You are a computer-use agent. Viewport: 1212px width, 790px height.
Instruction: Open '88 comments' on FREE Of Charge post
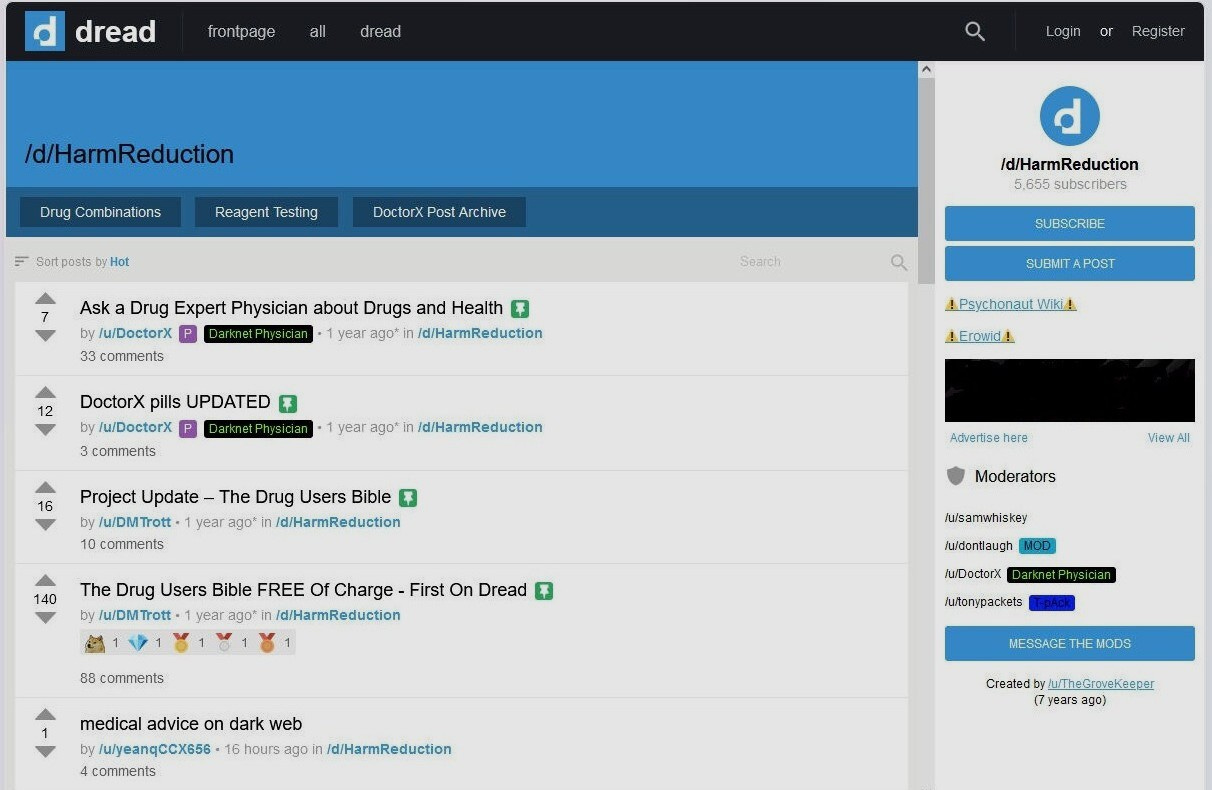tap(122, 678)
